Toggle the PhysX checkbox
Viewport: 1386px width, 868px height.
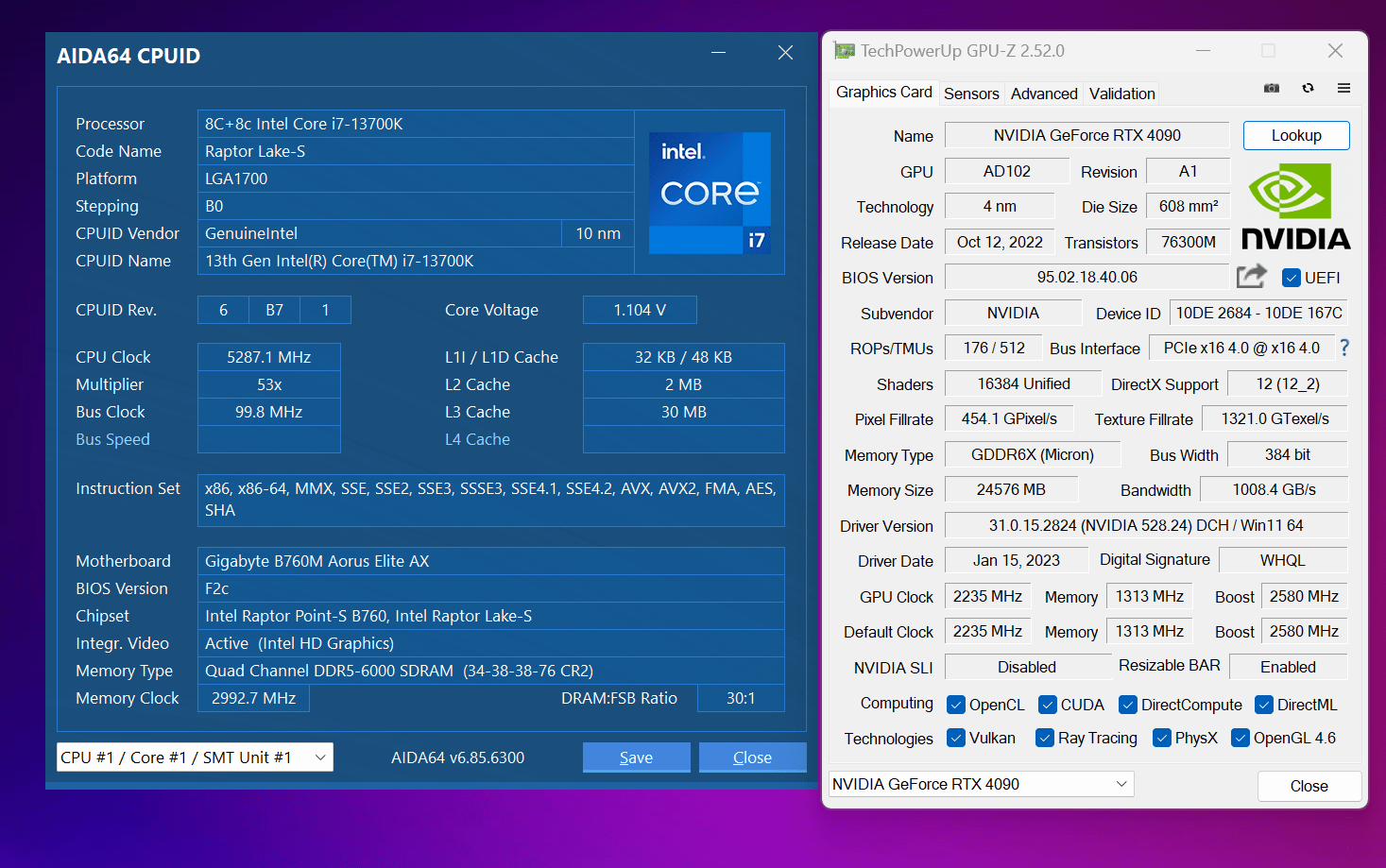(1162, 738)
